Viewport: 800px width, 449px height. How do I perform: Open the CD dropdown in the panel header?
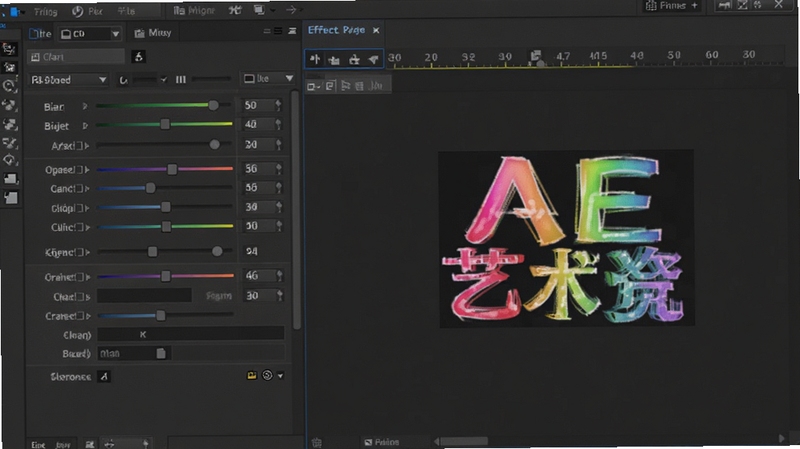coord(90,34)
